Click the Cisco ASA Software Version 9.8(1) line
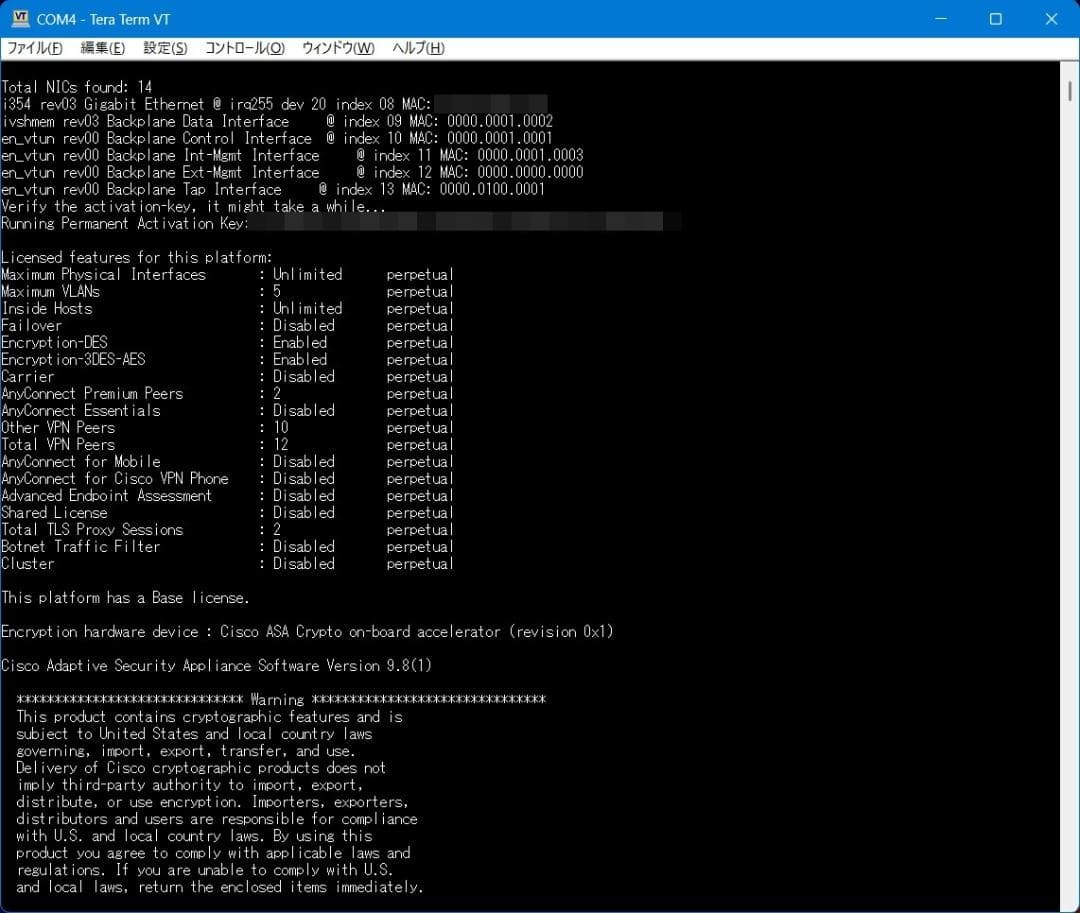The height and width of the screenshot is (913, 1080). [x=215, y=665]
